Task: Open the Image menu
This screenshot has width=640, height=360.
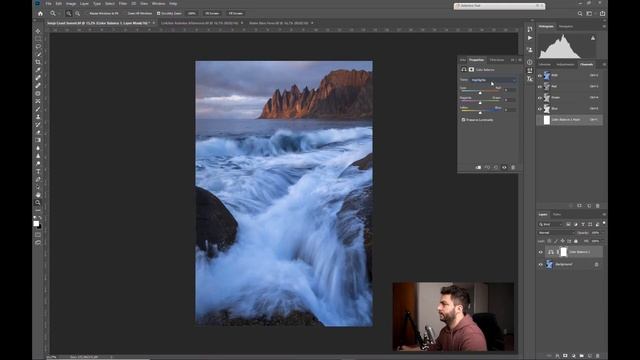Action: tap(71, 4)
